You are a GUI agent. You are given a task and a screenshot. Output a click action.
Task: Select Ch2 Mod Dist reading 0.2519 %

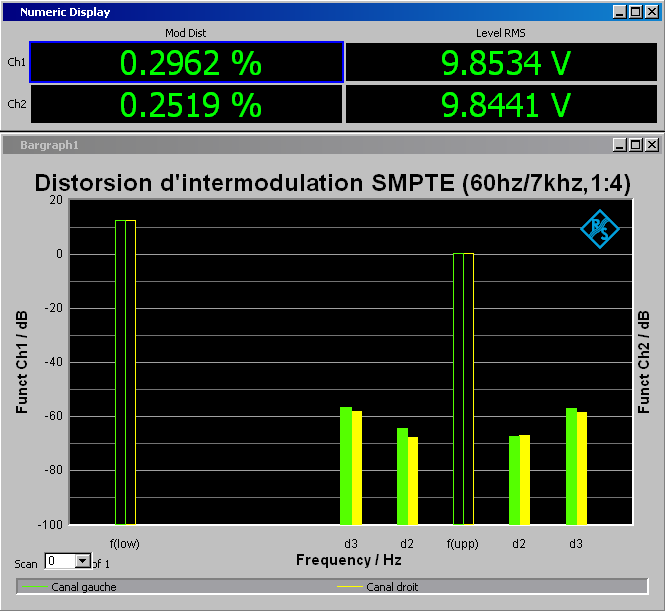tap(187, 104)
